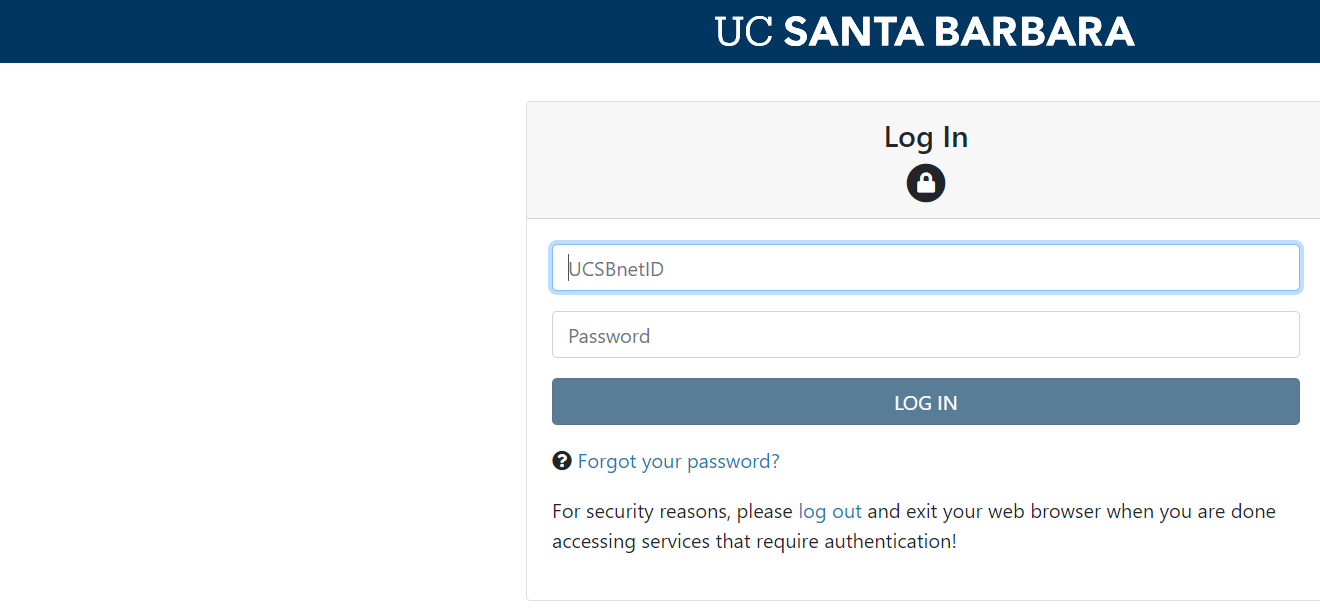Click the word SANTA in header
1320x611 pixels.
(852, 32)
